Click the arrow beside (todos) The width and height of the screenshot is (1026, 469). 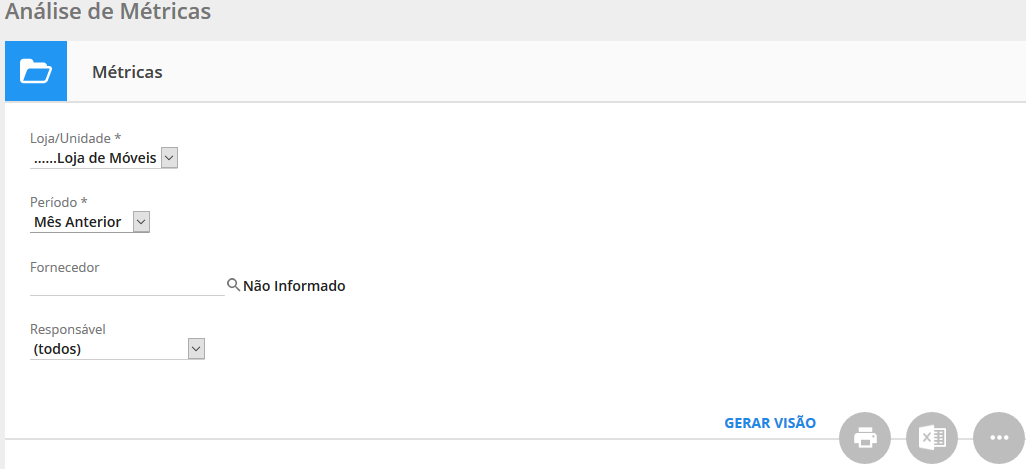tap(196, 349)
